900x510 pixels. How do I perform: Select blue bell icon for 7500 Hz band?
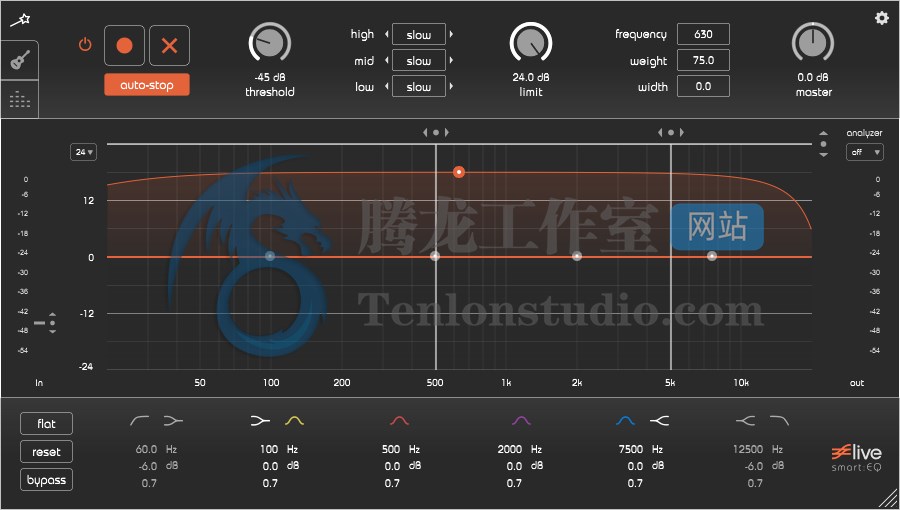pyautogui.click(x=625, y=421)
